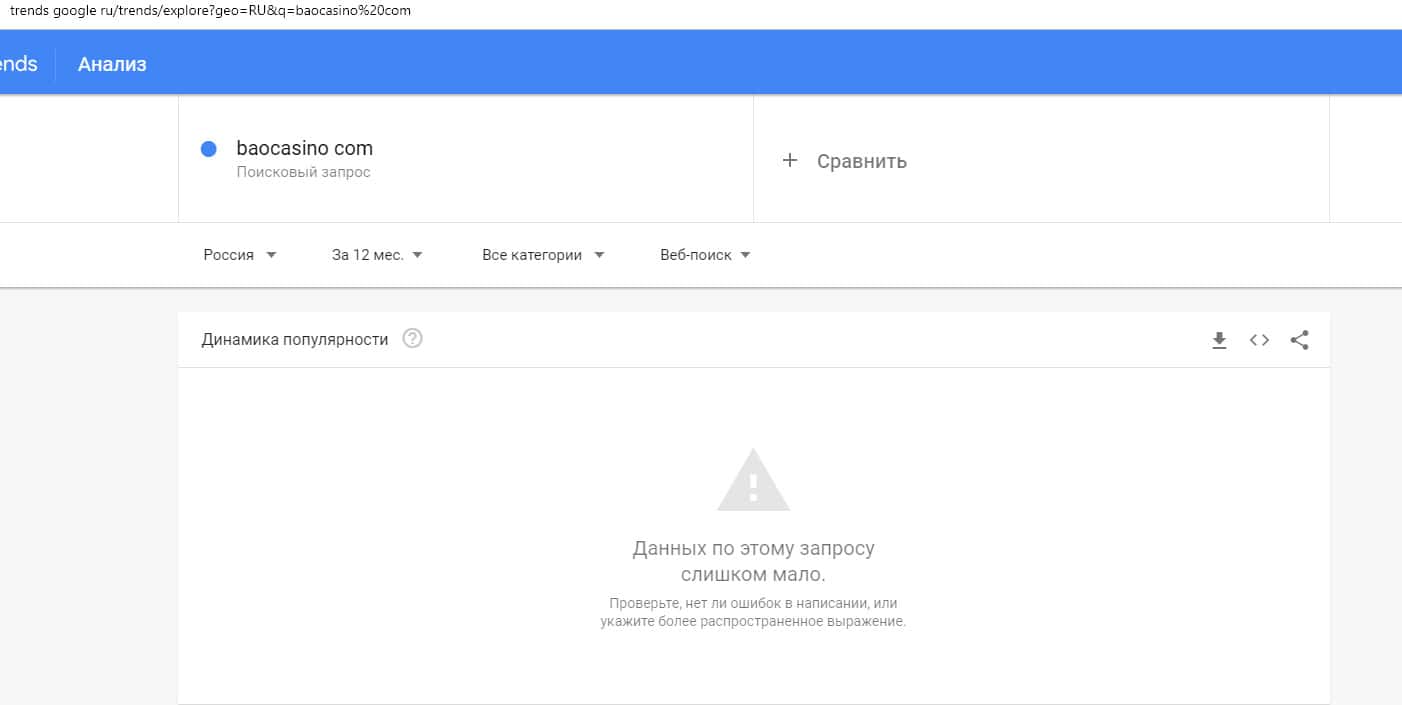Open help tooltip beside Динамика популярности
The image size is (1402, 705).
pos(412,339)
